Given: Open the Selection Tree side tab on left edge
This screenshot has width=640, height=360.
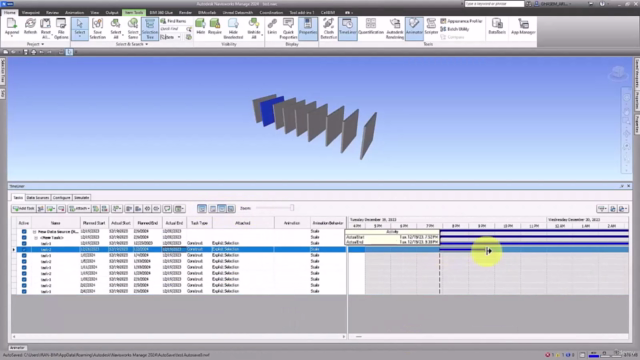Looking at the screenshot, I should tap(2, 72).
